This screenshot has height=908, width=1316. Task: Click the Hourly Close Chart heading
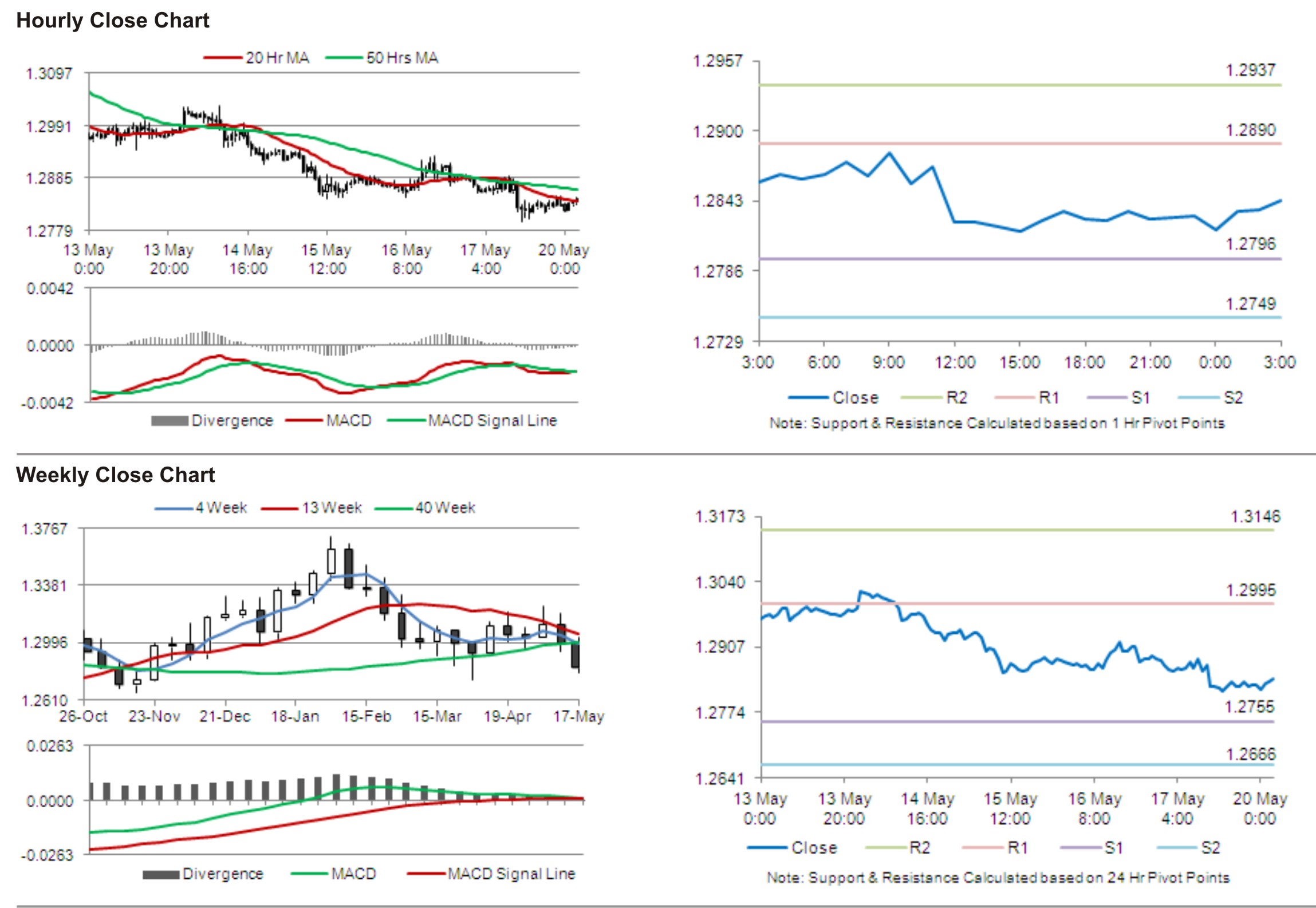tap(113, 21)
